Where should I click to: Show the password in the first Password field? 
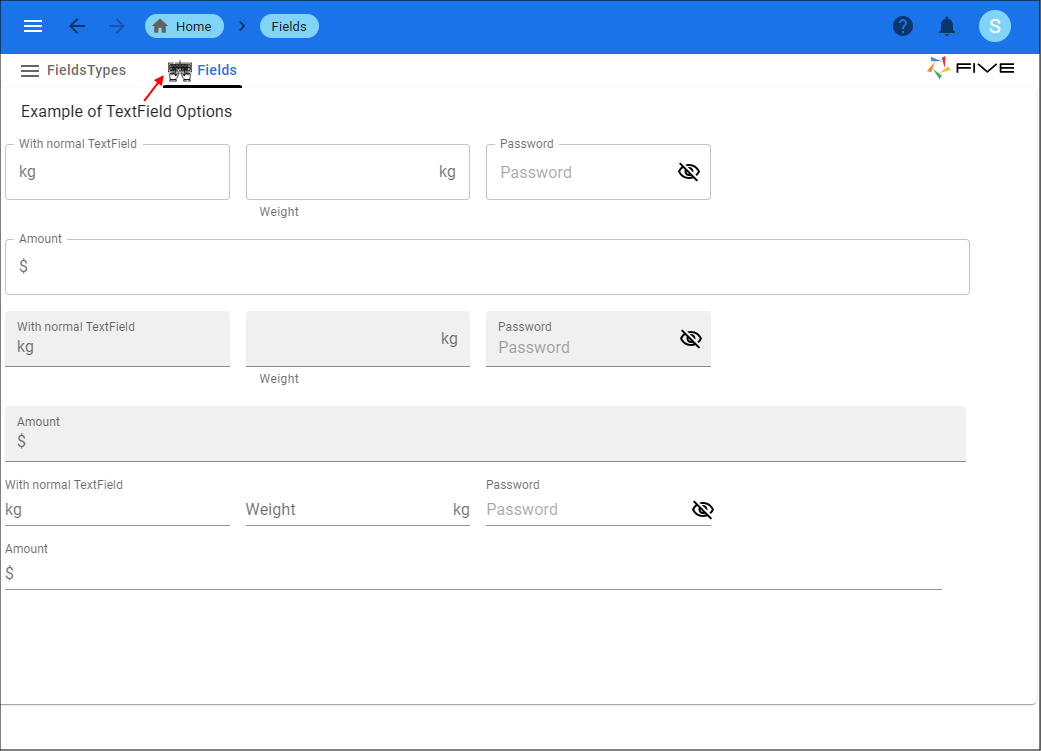pos(688,171)
